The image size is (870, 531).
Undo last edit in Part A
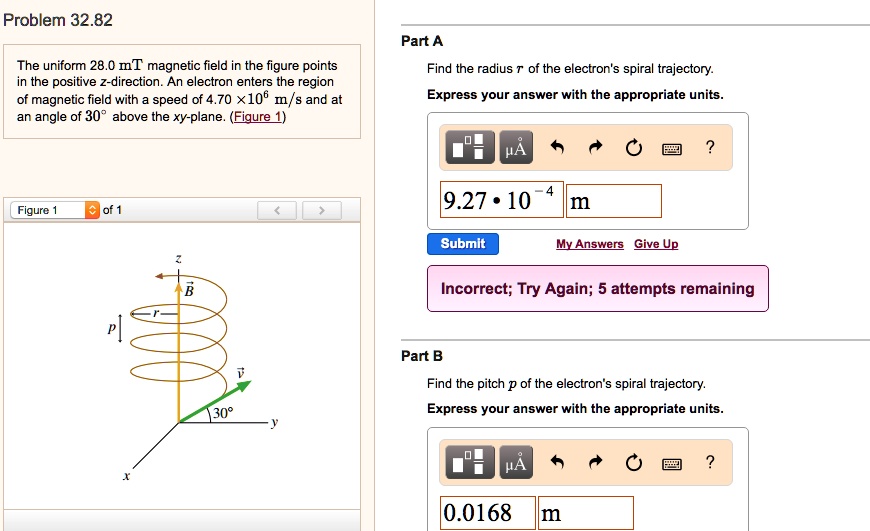click(x=558, y=148)
